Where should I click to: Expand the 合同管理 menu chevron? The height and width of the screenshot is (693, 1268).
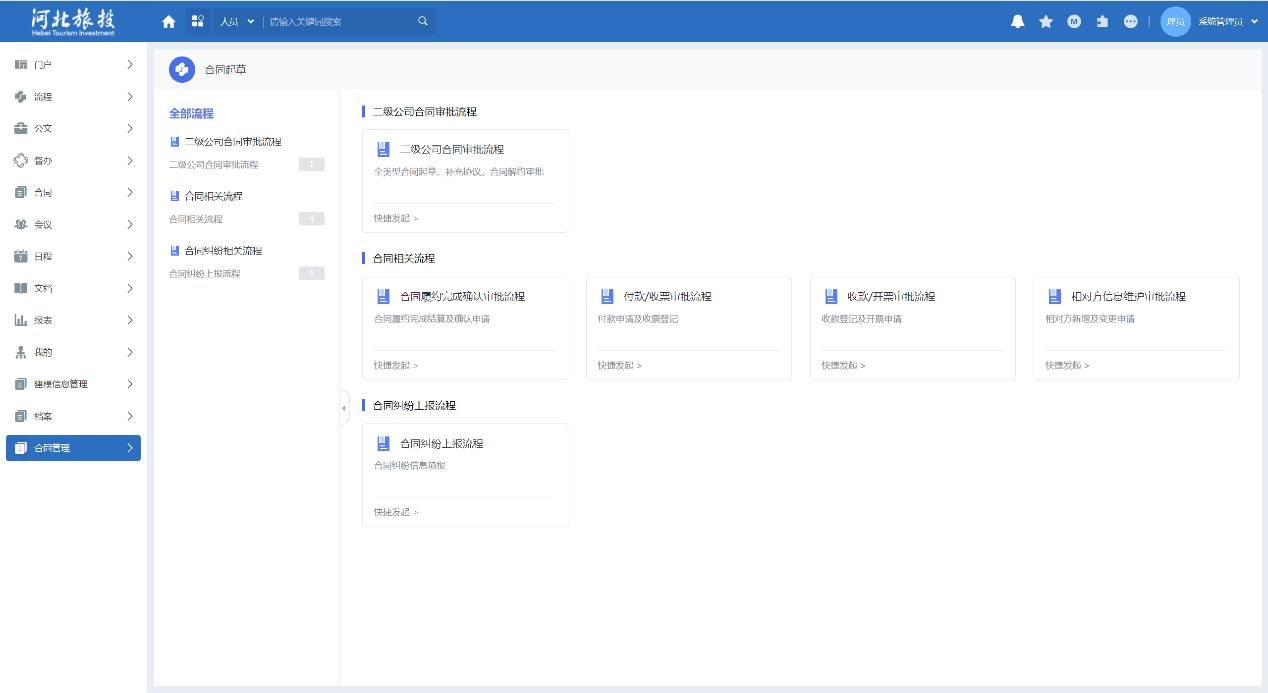(x=130, y=449)
